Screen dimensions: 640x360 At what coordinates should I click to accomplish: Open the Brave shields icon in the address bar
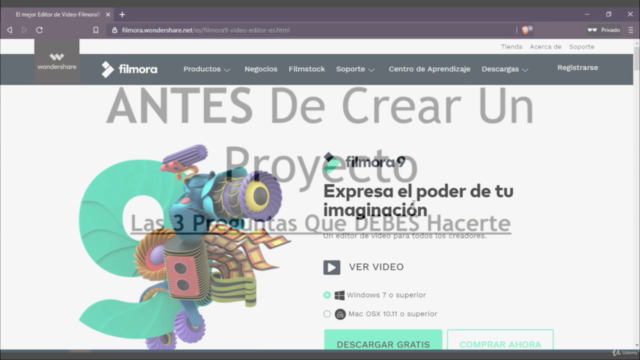coord(527,30)
